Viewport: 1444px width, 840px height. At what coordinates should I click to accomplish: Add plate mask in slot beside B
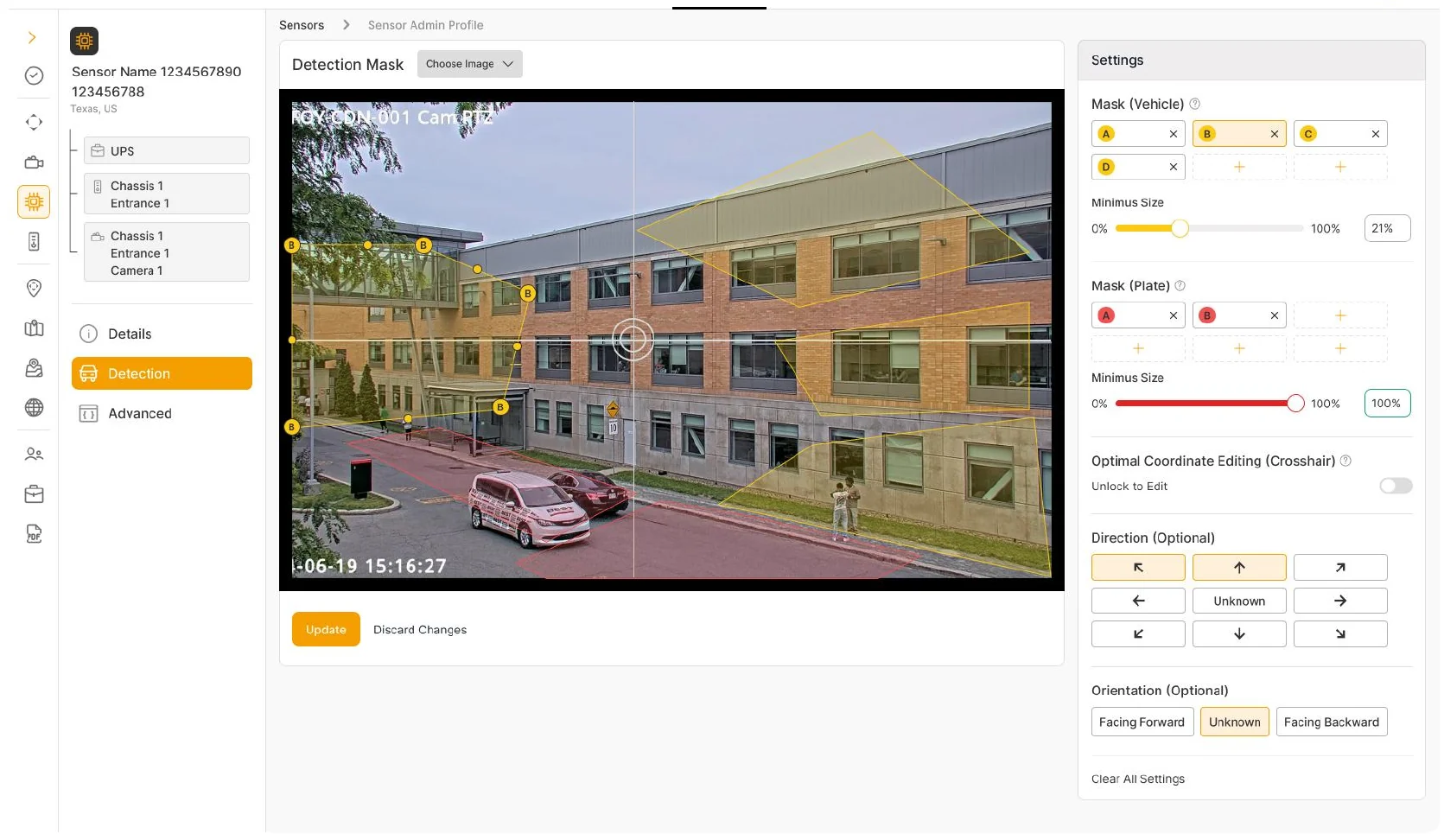click(x=1340, y=315)
